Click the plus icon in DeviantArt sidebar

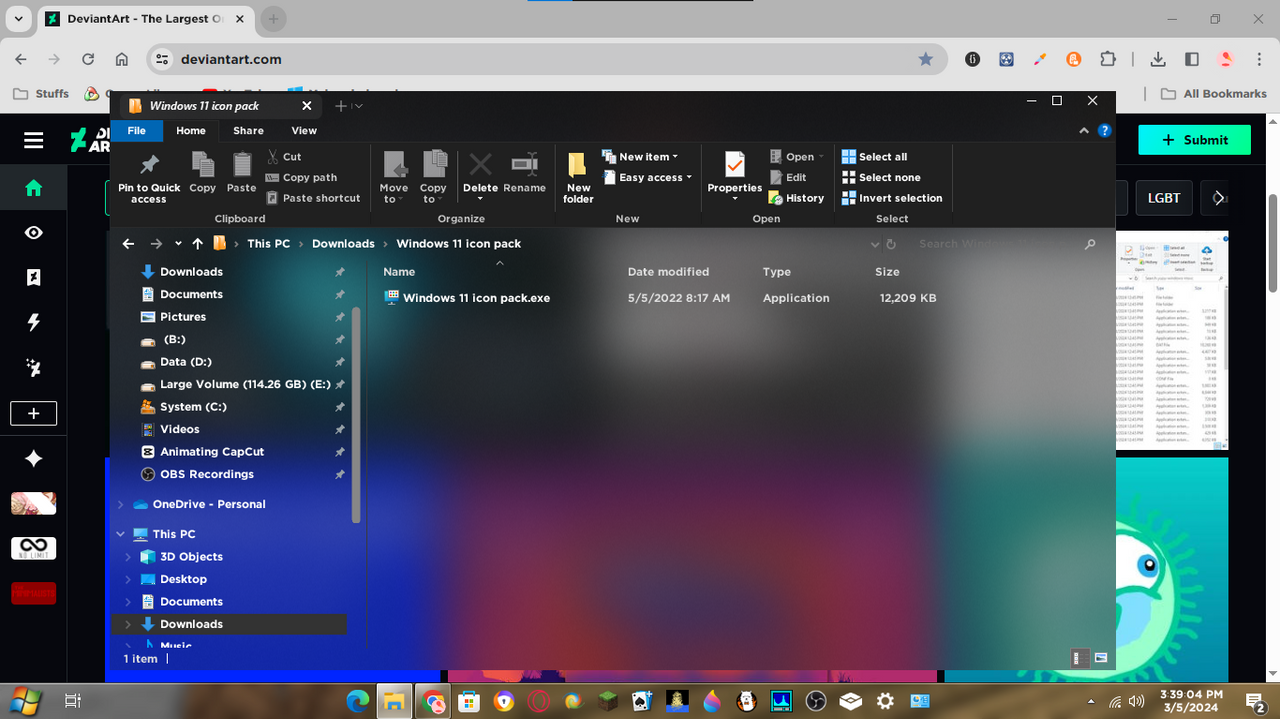(34, 413)
